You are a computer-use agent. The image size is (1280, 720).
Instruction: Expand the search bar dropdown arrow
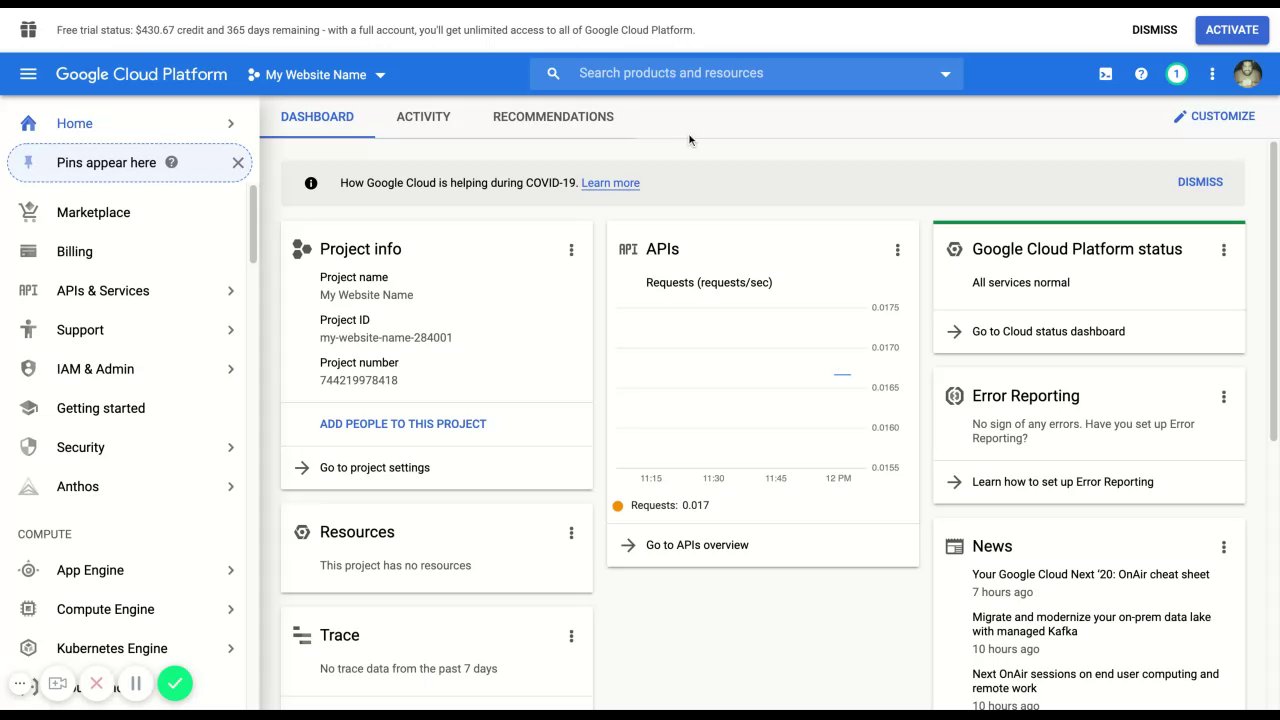[945, 74]
